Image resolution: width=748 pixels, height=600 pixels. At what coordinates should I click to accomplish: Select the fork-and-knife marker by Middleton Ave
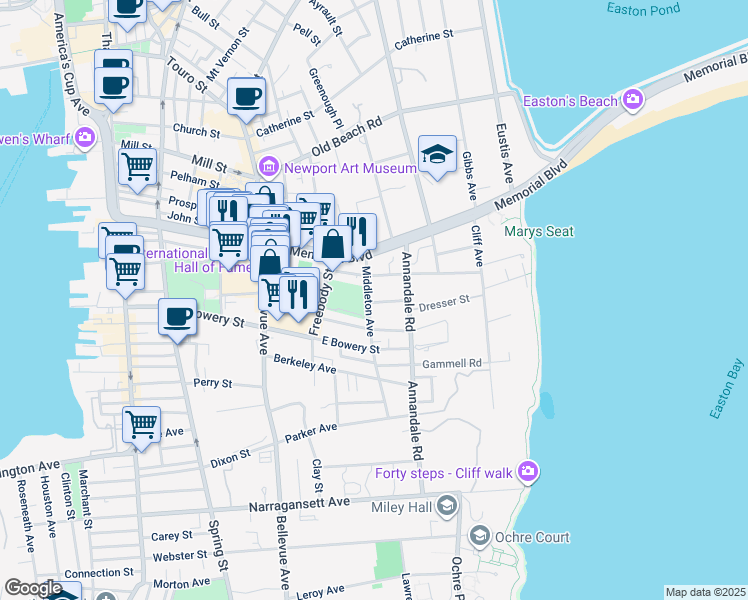pos(360,232)
